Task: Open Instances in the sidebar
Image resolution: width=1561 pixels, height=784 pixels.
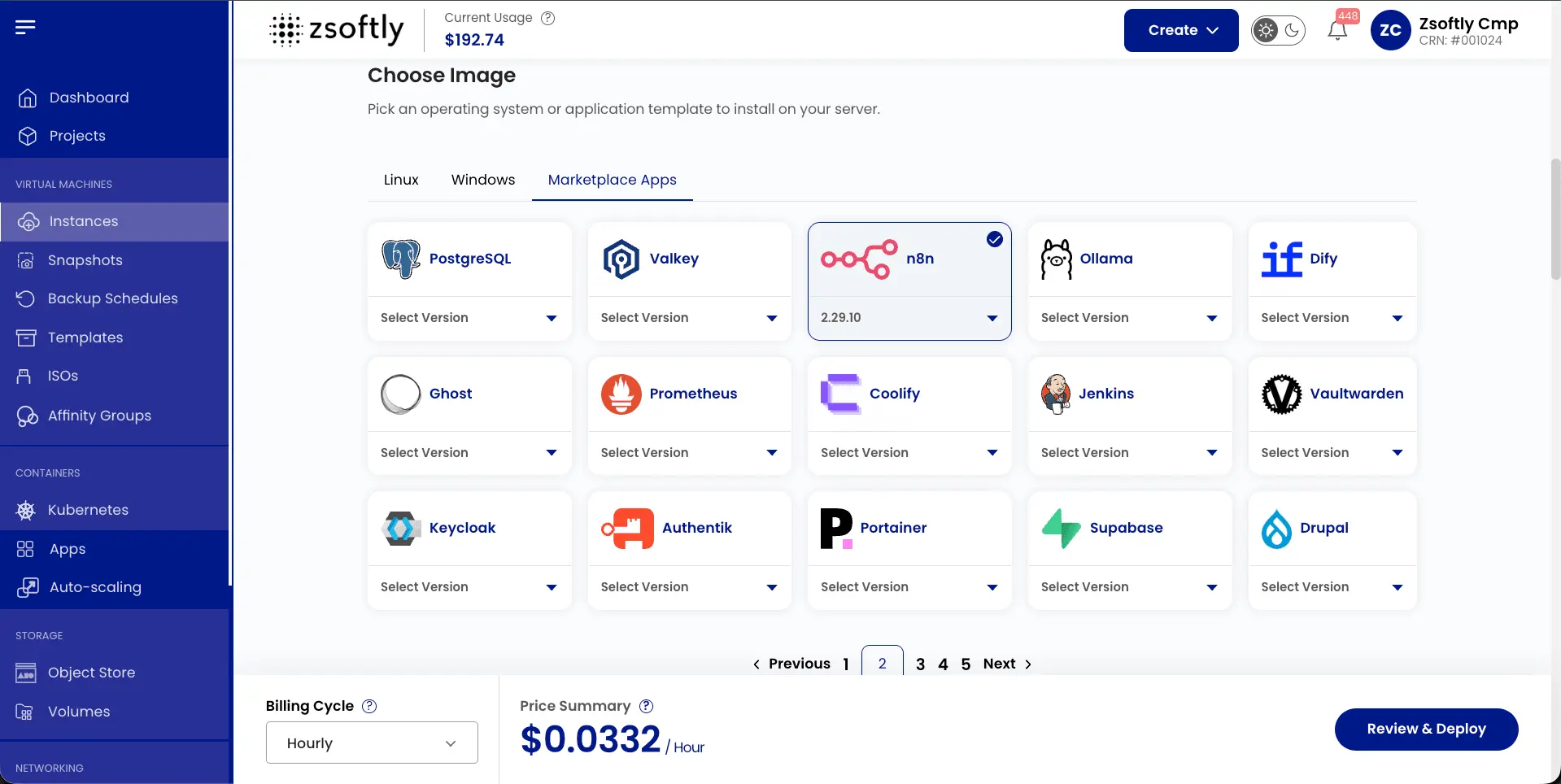Action: tap(115, 221)
